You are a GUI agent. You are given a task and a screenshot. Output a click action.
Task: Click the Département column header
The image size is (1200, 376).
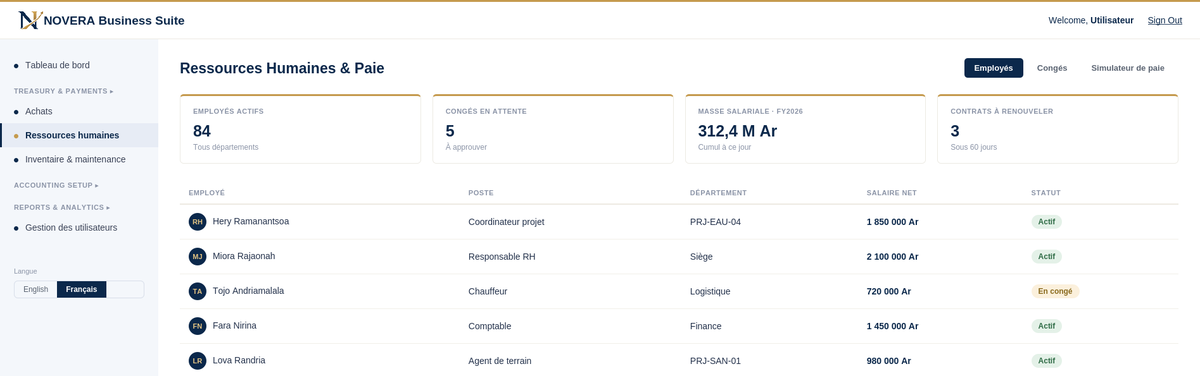tap(718, 193)
